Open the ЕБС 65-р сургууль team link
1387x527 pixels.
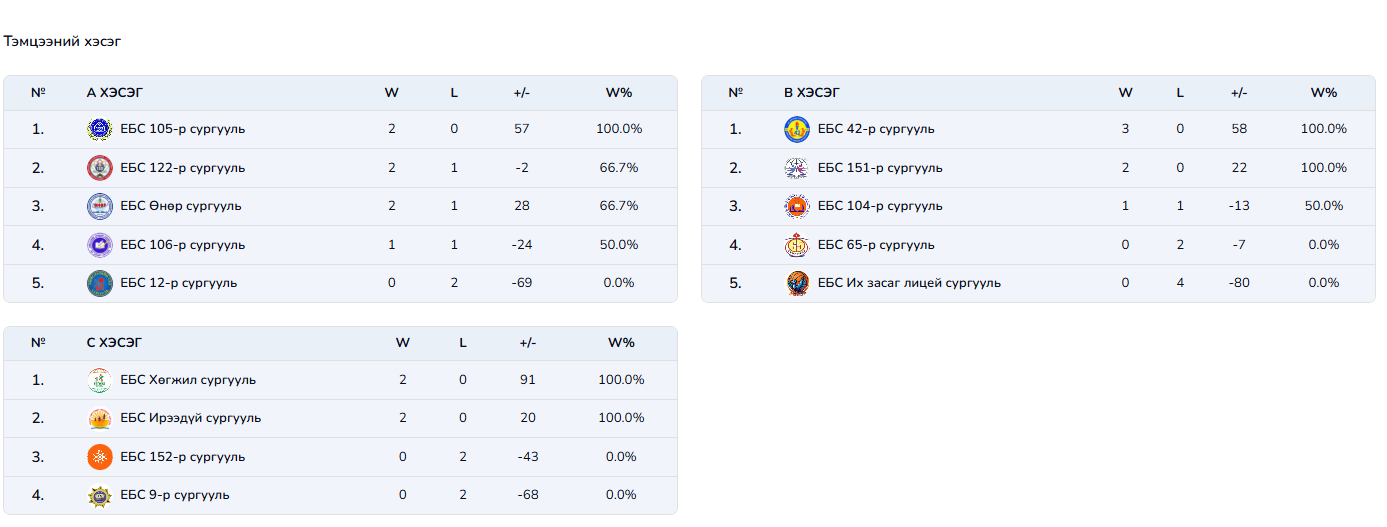click(875, 245)
